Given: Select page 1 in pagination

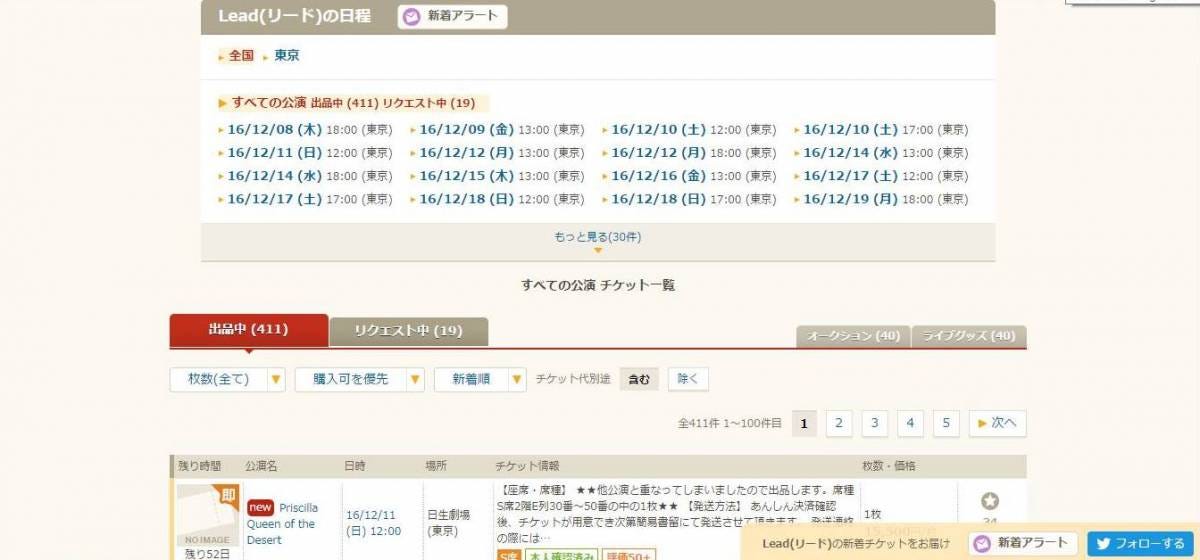Looking at the screenshot, I should tap(804, 424).
